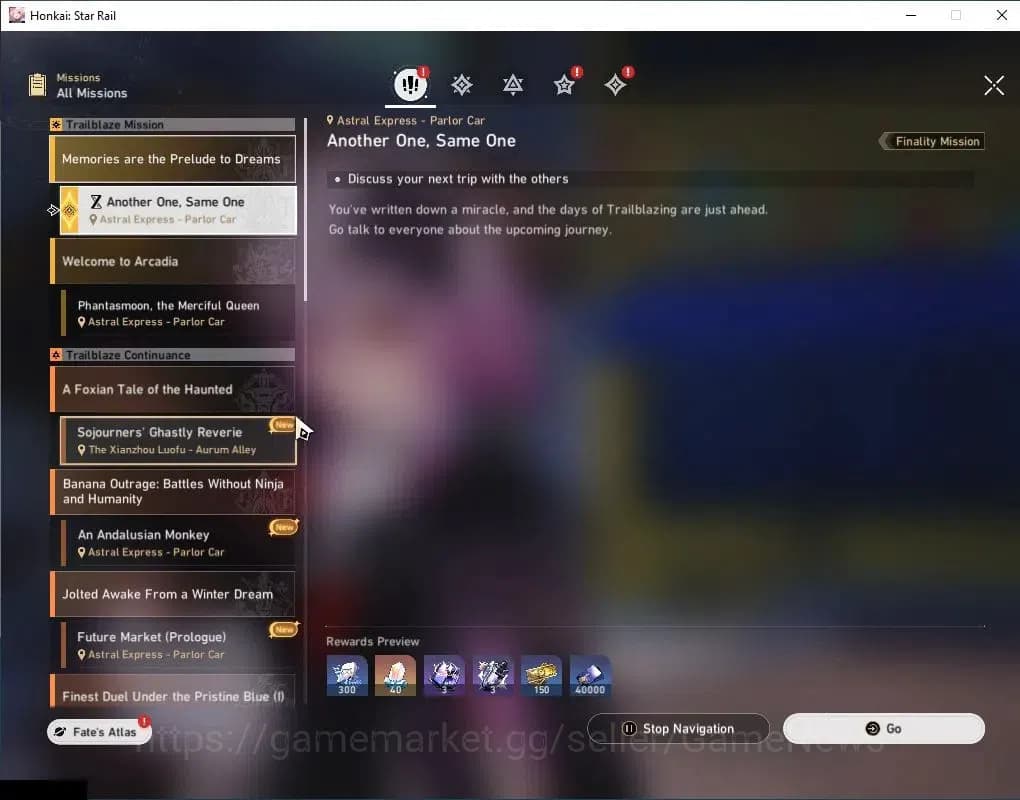
Task: Click the Finality Mission tag
Action: [x=932, y=141]
